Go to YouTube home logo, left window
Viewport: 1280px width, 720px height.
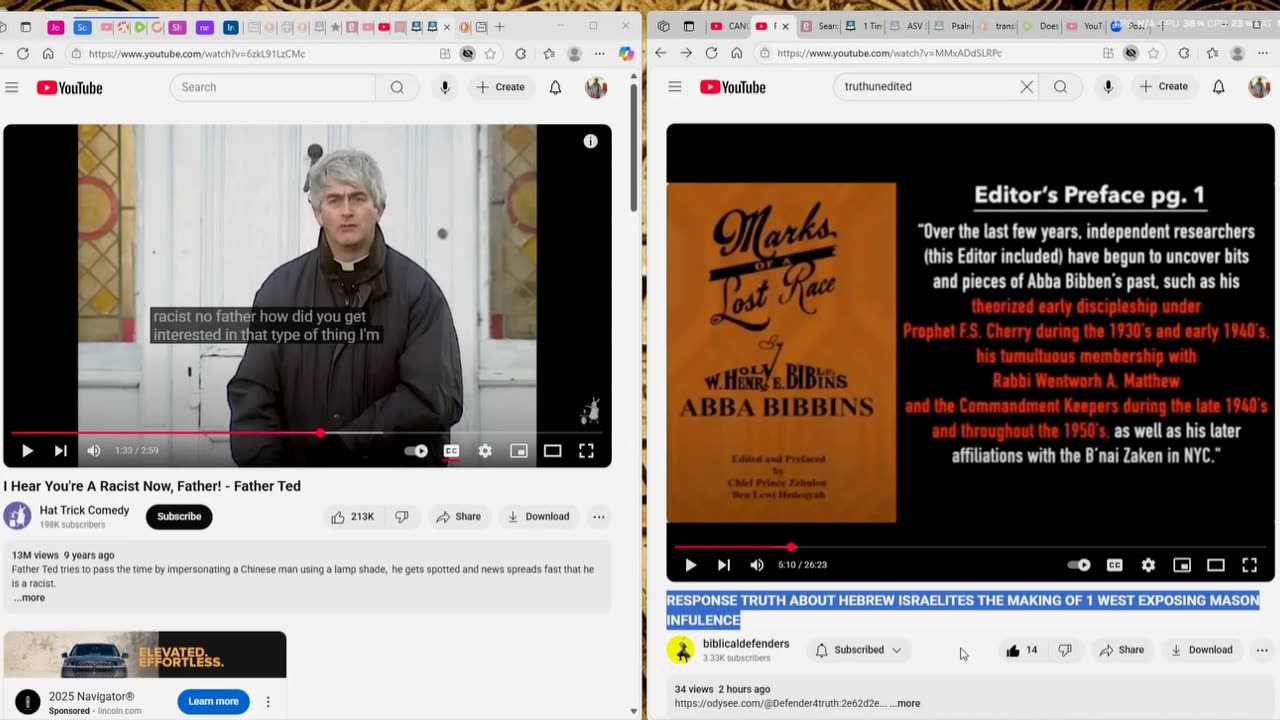[x=70, y=88]
